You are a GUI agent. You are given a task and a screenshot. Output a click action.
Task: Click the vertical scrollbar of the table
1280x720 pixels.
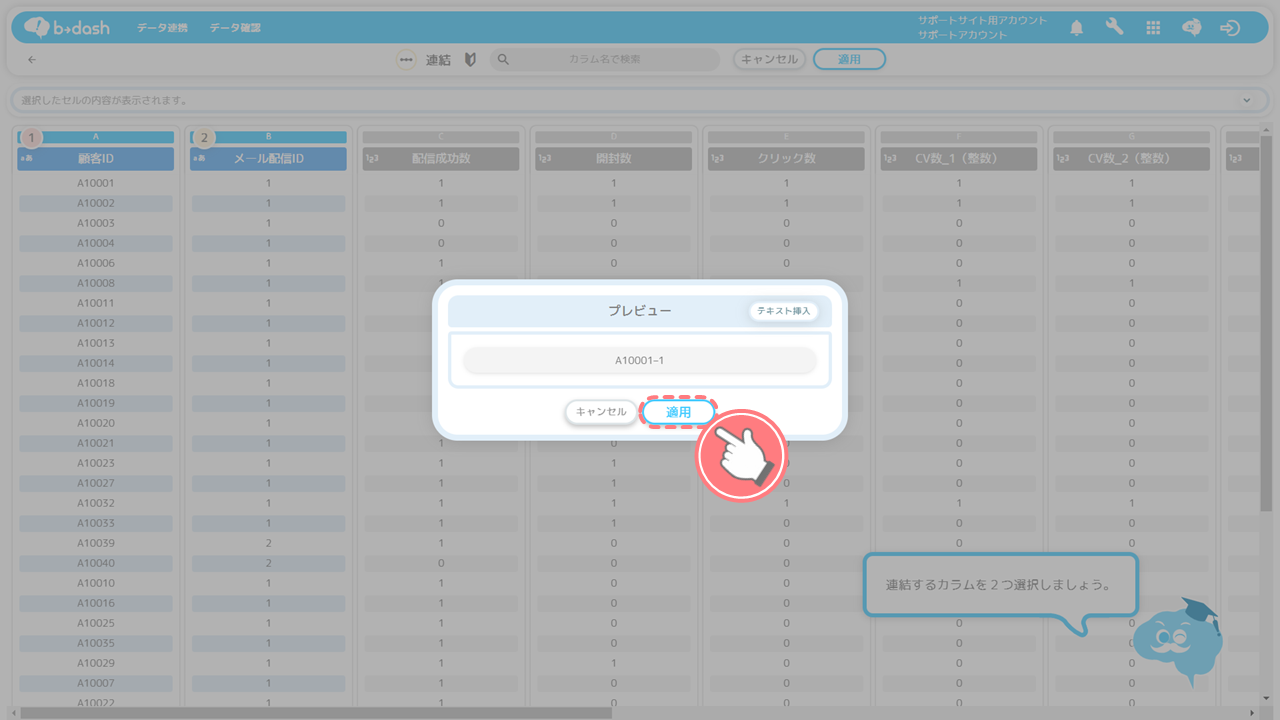[1266, 325]
